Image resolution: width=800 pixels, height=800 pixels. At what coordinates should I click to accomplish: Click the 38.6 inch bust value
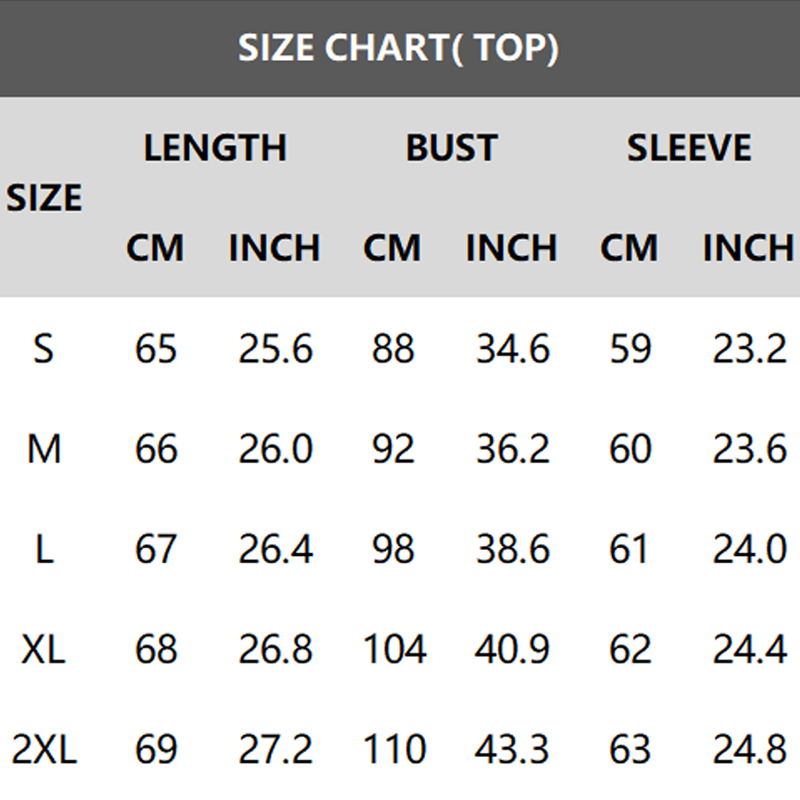coord(512,549)
